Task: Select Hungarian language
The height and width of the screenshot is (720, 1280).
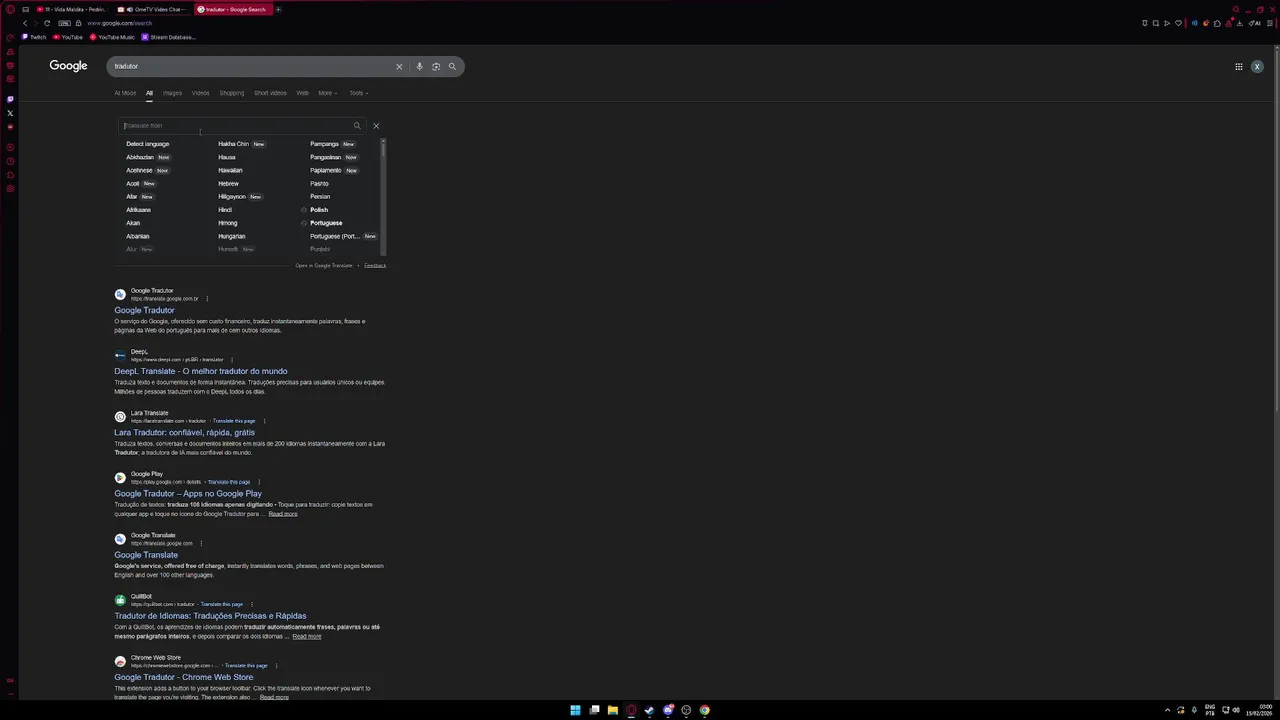Action: (x=231, y=237)
